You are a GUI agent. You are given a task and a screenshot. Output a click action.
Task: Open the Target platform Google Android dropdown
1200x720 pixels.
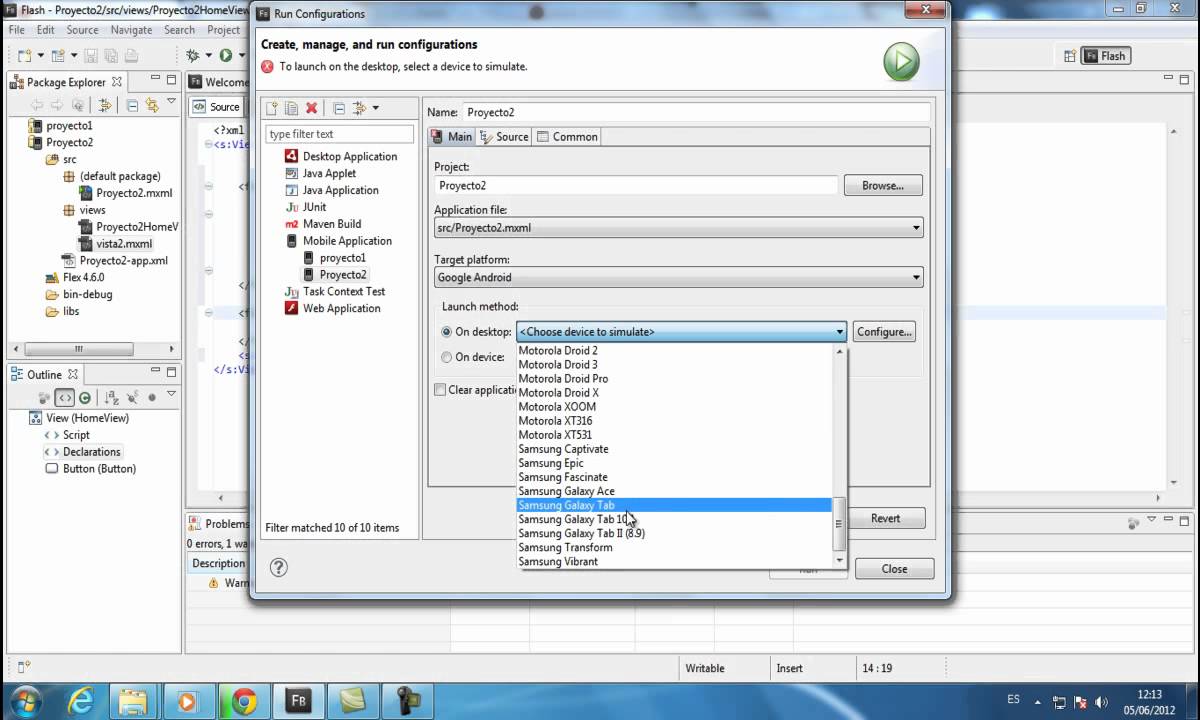[x=915, y=278]
